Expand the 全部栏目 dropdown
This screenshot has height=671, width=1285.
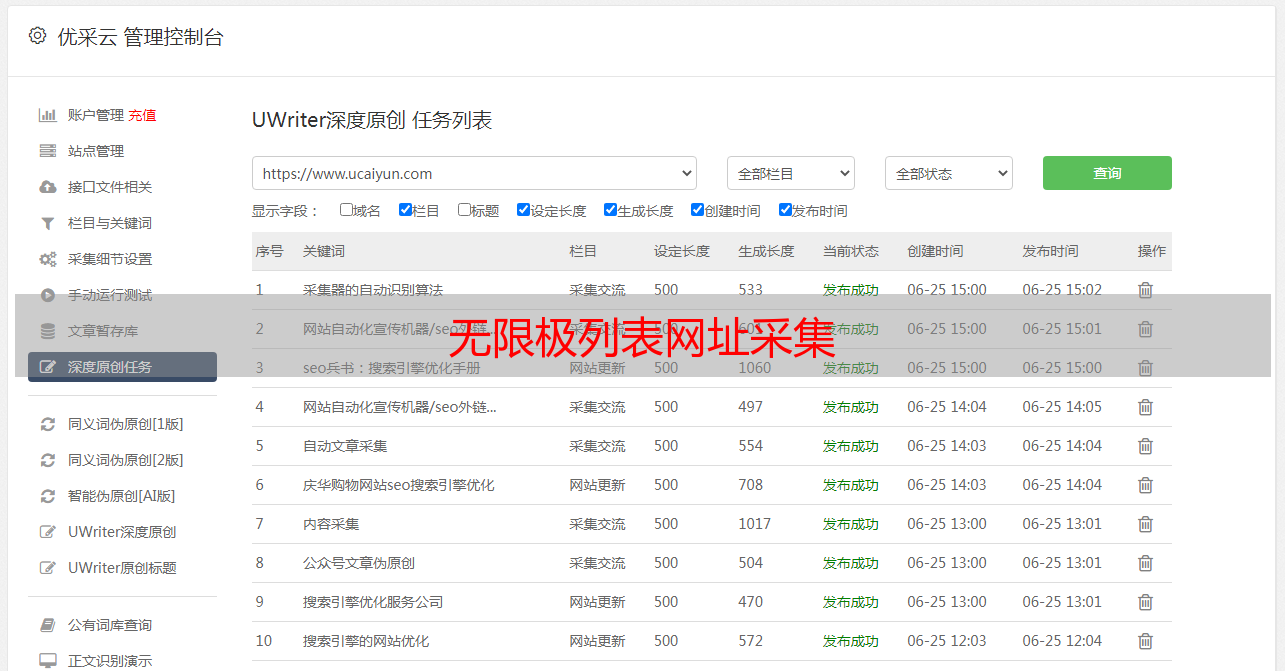(790, 173)
